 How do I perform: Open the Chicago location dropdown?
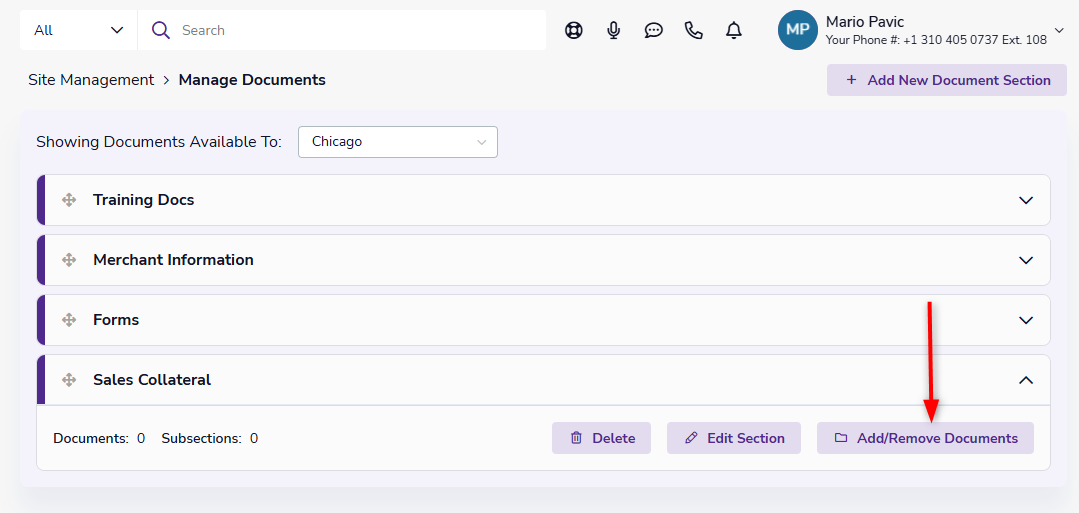point(398,142)
